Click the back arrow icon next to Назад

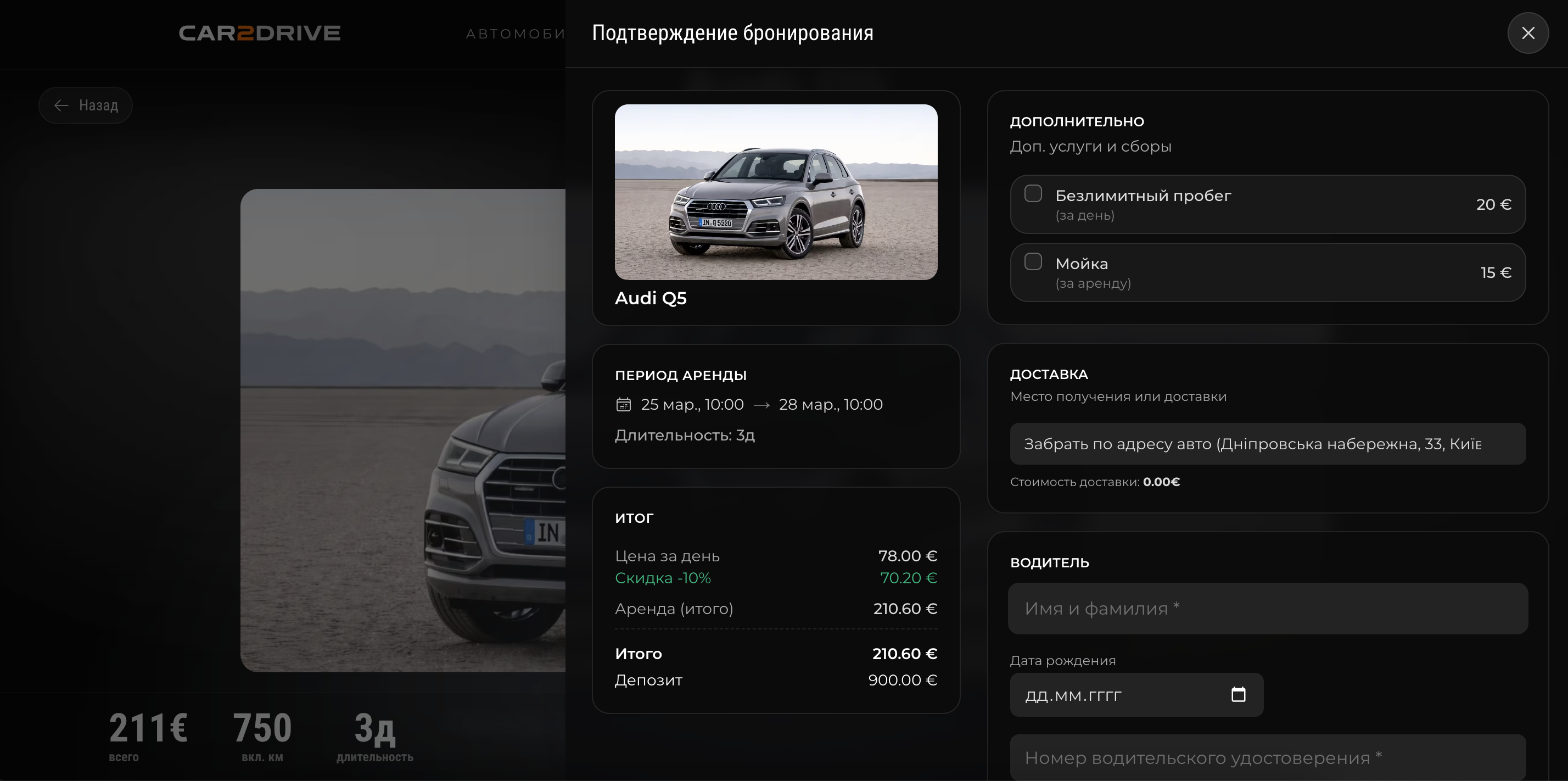[61, 105]
